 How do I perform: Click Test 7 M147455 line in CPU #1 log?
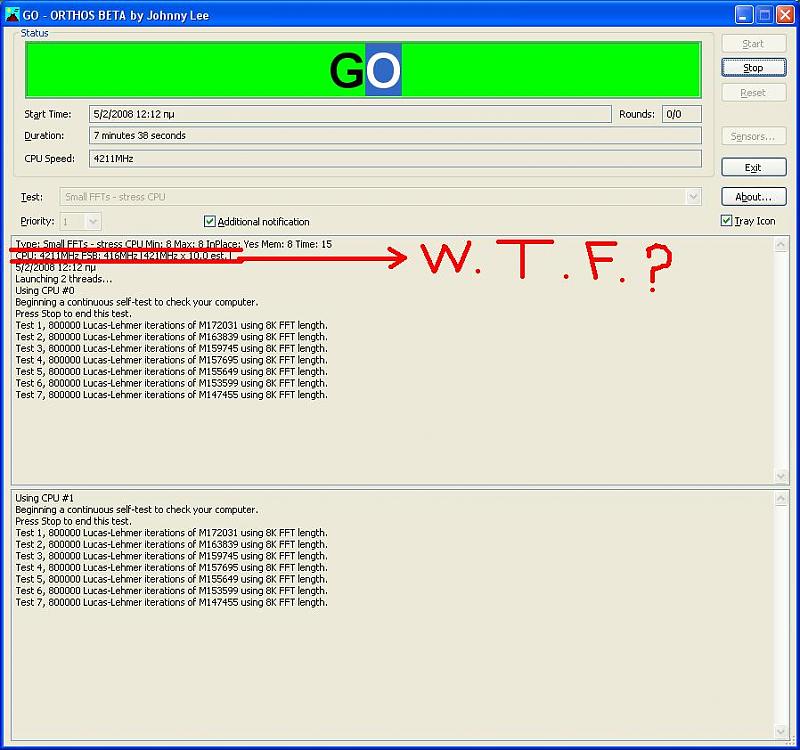pyautogui.click(x=171, y=603)
